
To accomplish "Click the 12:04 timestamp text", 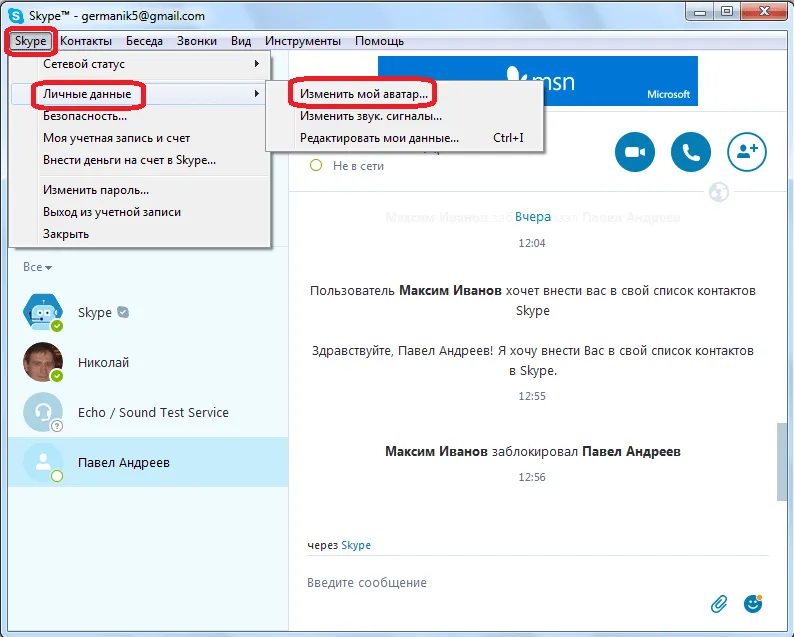I will 532,243.
